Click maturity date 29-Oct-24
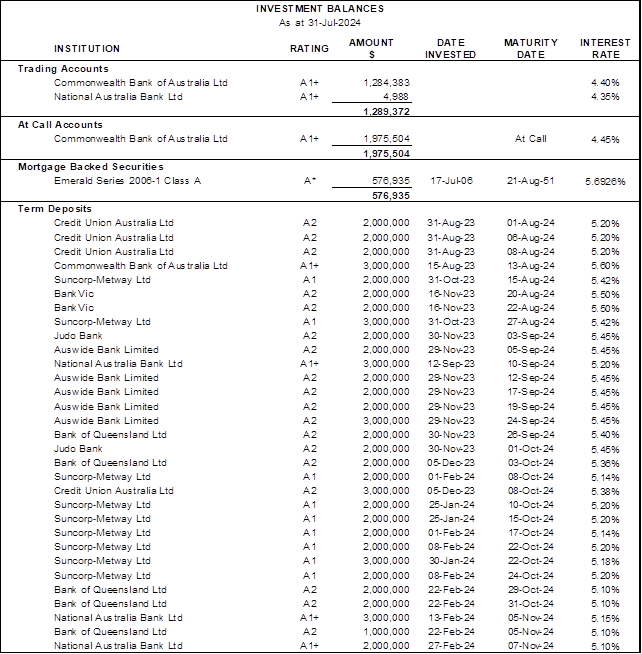 (531, 590)
